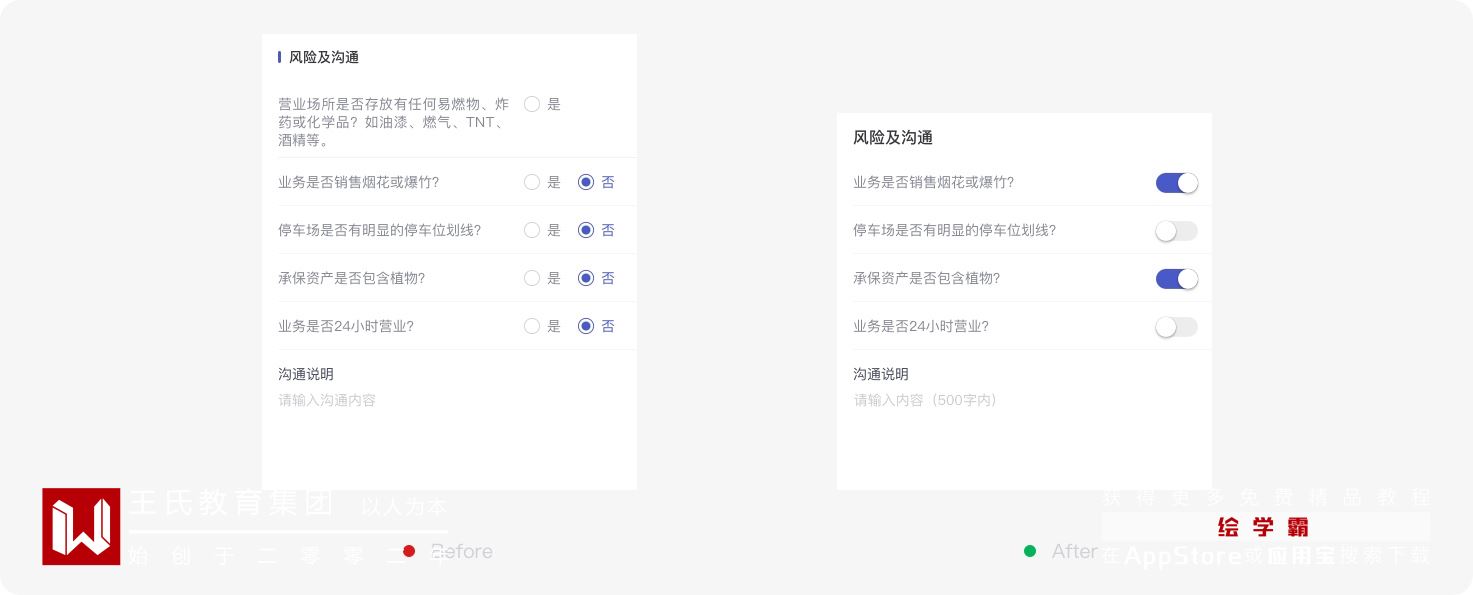
Task: Click the 风险及沟通 heading in After form
Action: [x=893, y=137]
